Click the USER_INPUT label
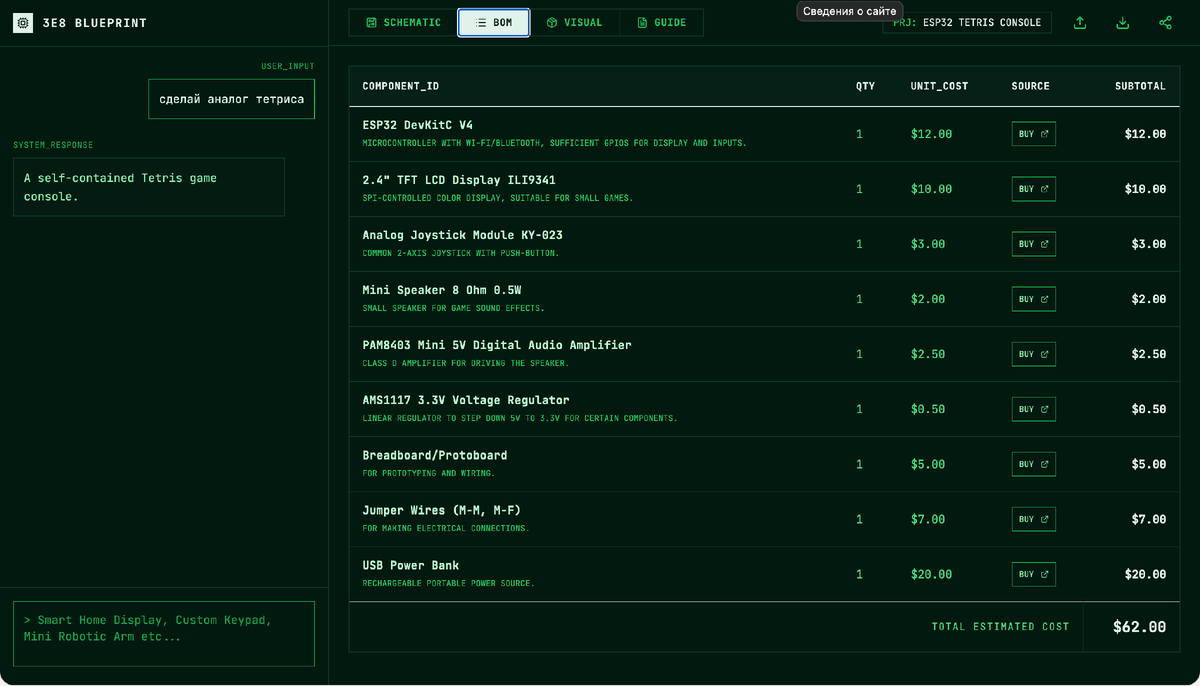The width and height of the screenshot is (1200, 686). click(287, 66)
